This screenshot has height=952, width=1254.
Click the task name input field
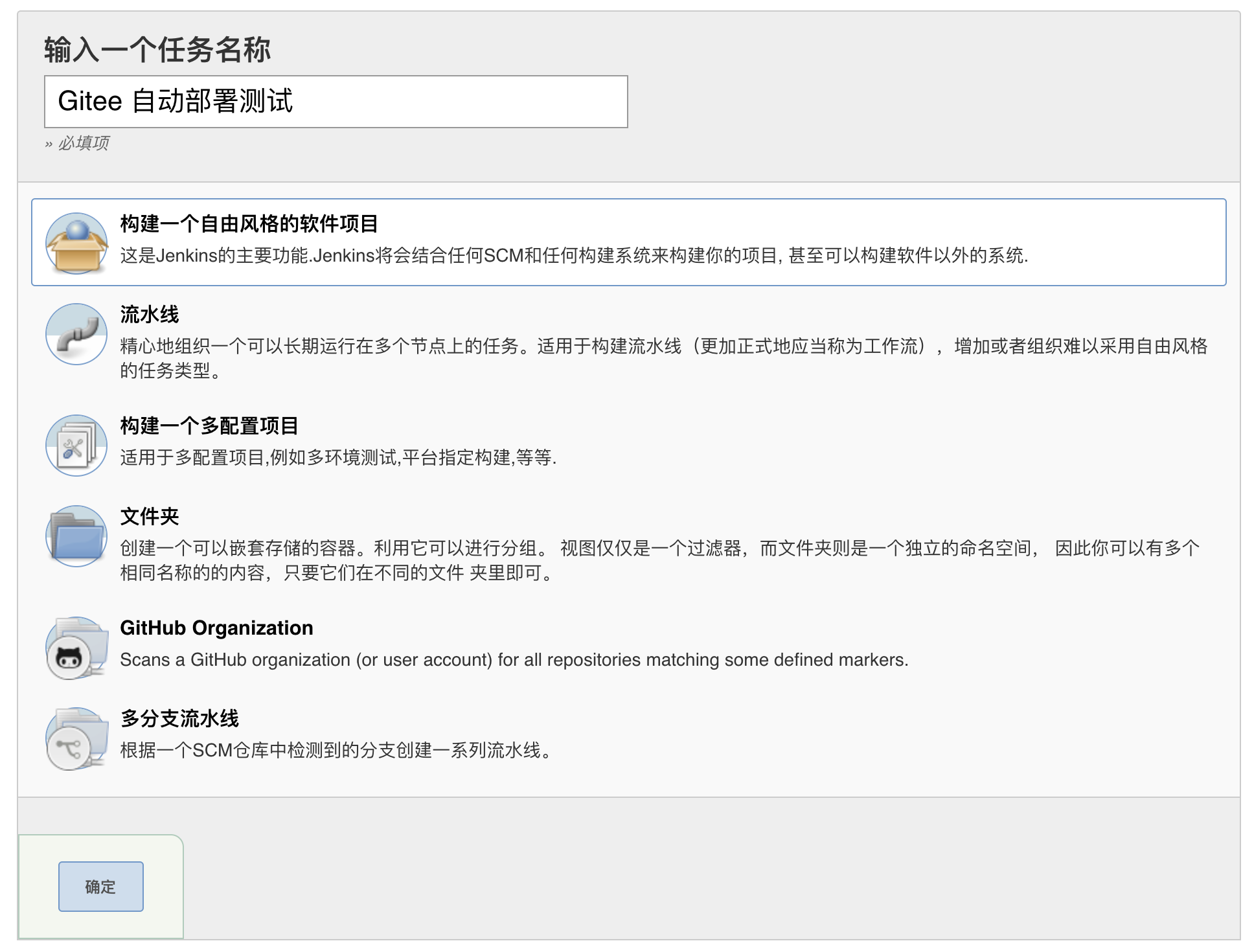(x=336, y=102)
